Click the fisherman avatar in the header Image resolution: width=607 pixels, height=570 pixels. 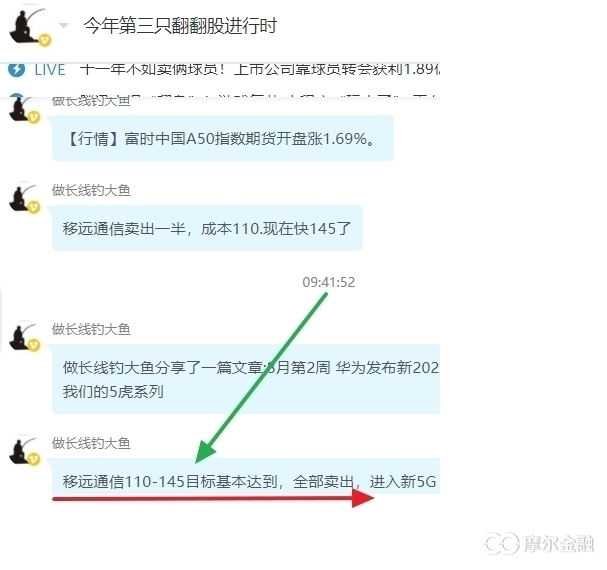(29, 26)
